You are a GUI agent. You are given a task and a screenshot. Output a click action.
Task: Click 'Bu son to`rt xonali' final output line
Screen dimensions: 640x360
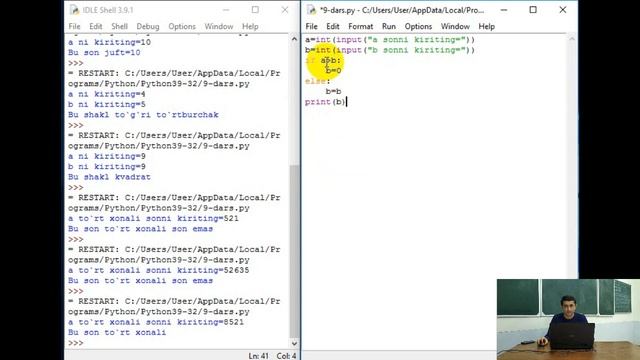pos(117,332)
